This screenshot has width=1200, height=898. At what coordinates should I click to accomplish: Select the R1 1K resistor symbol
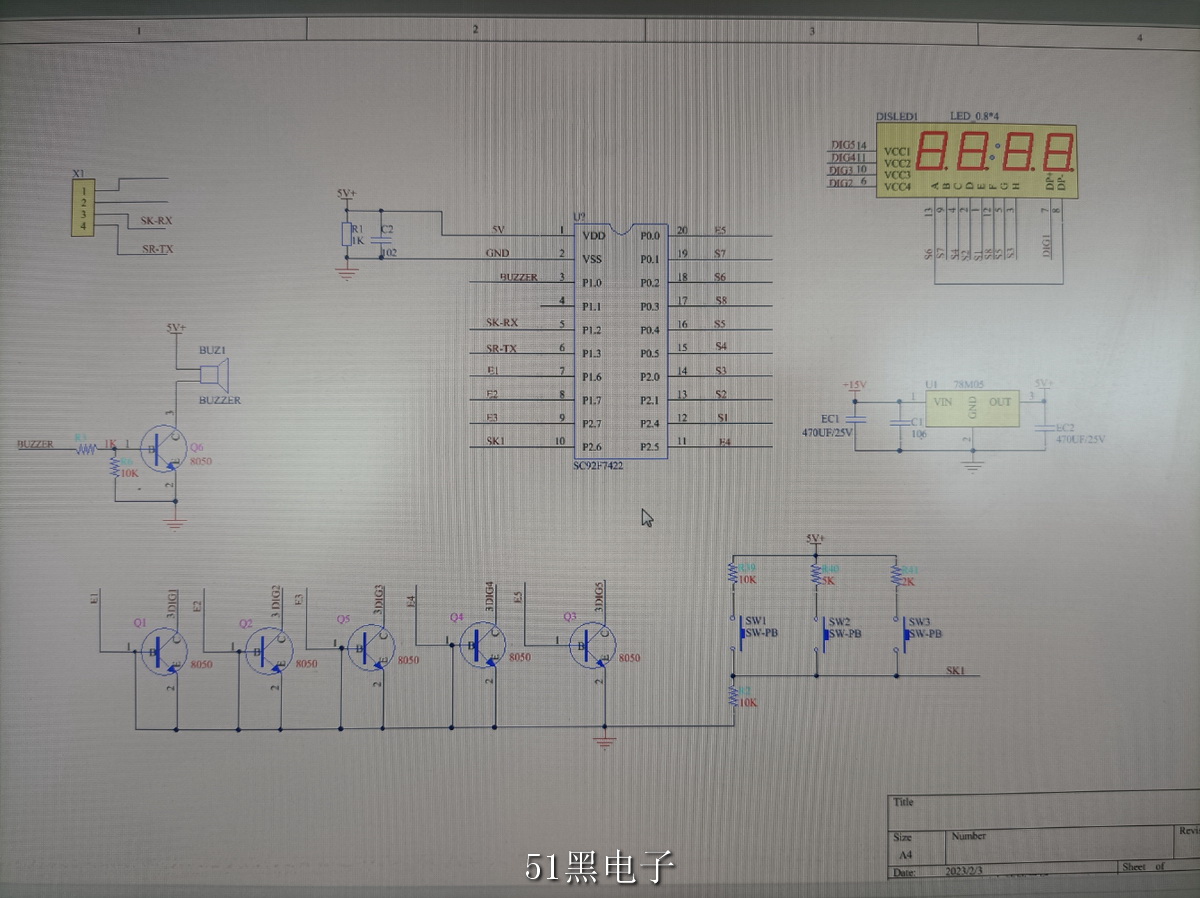(347, 235)
